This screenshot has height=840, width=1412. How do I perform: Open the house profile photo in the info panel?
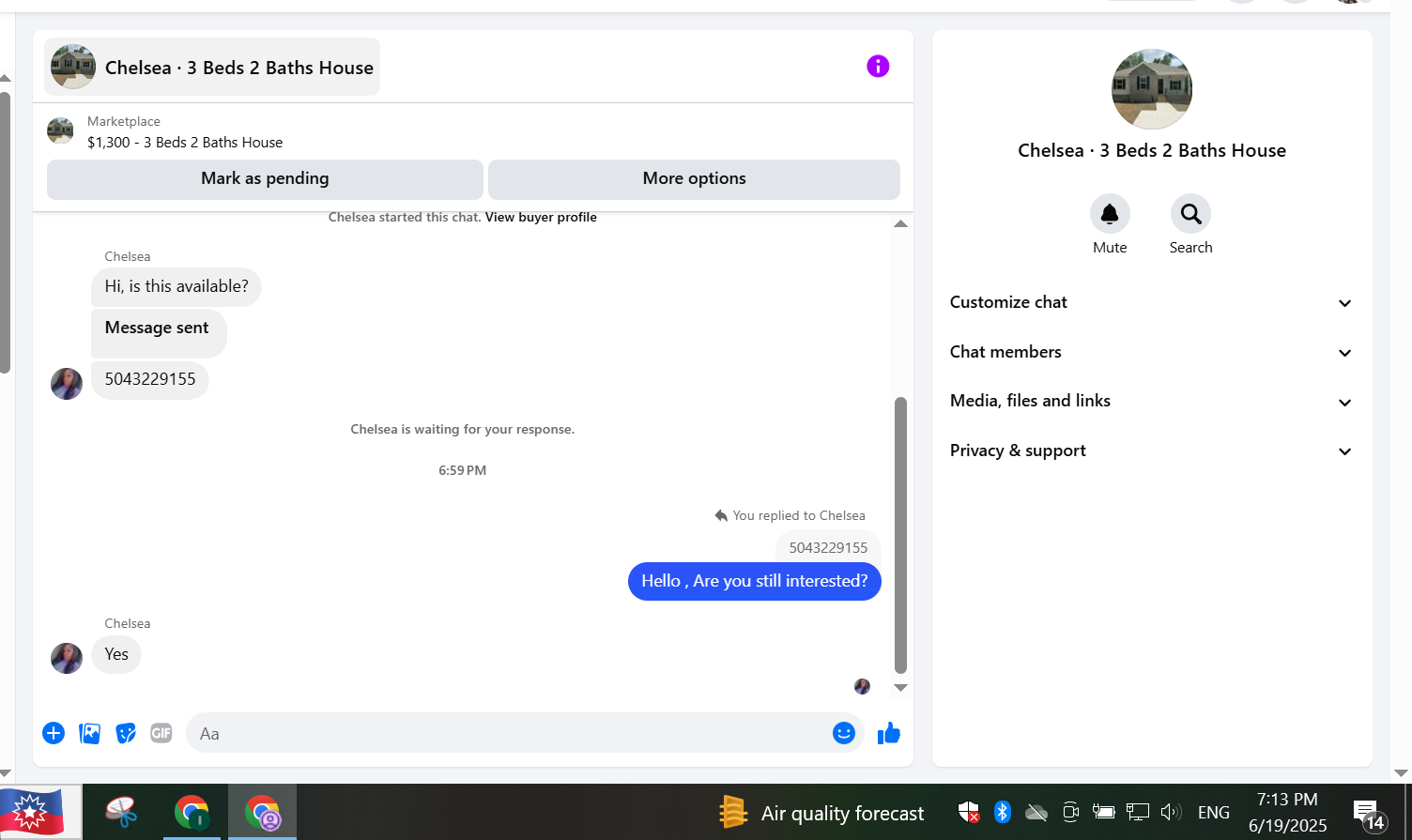[1152, 89]
